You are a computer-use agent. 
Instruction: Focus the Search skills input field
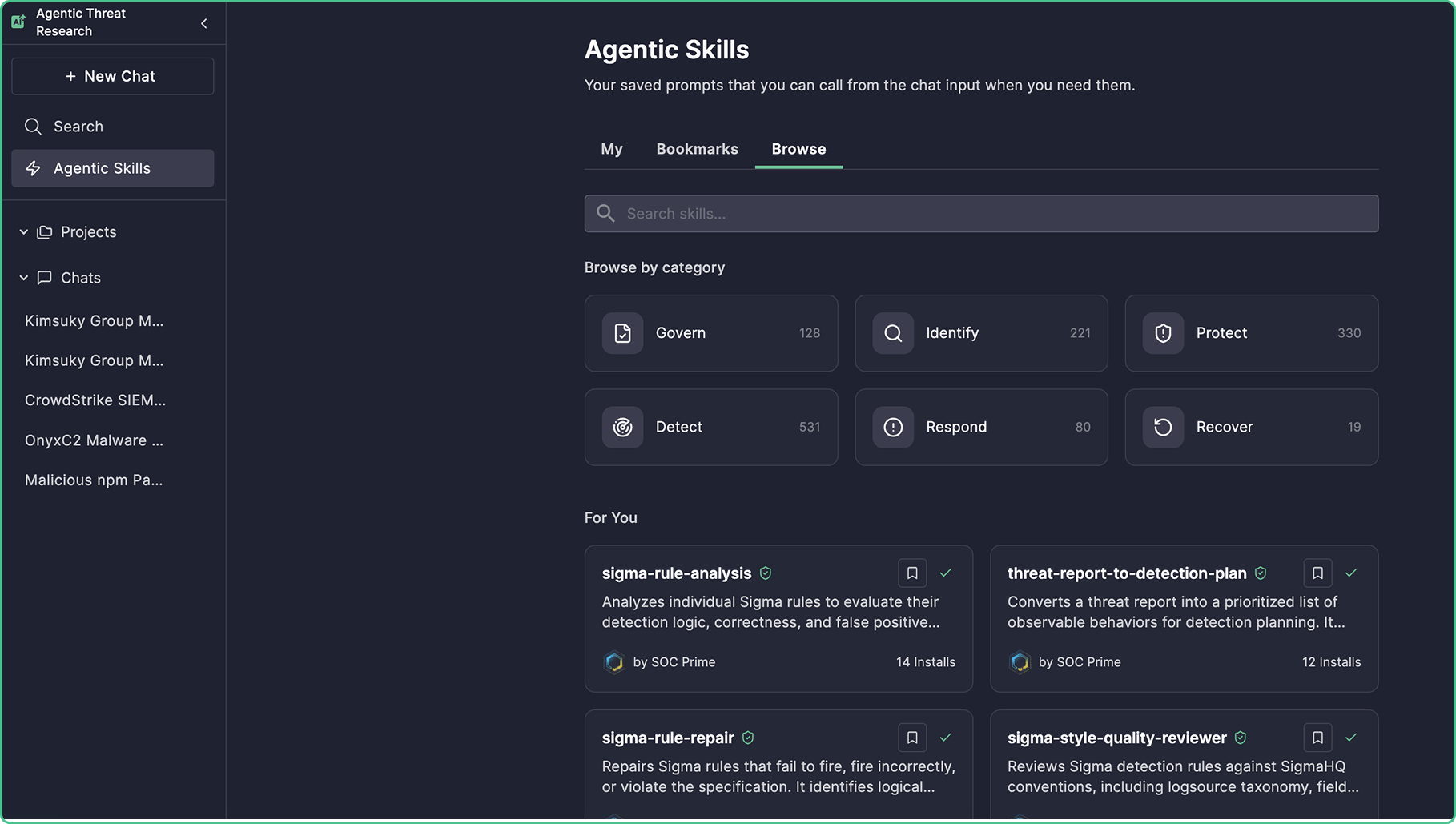[981, 214]
